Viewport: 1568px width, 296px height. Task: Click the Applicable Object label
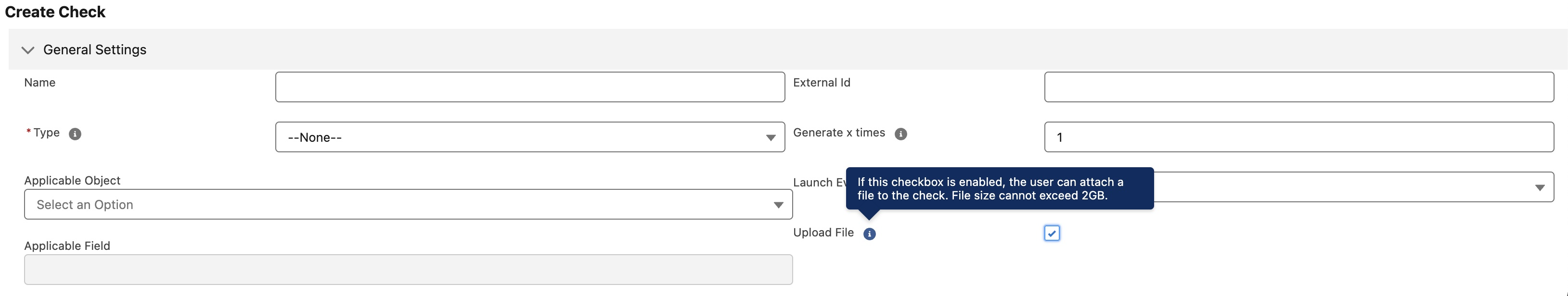(x=72, y=181)
